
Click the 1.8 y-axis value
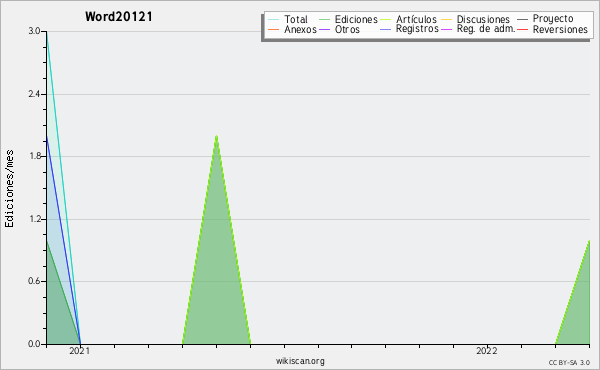click(x=34, y=156)
